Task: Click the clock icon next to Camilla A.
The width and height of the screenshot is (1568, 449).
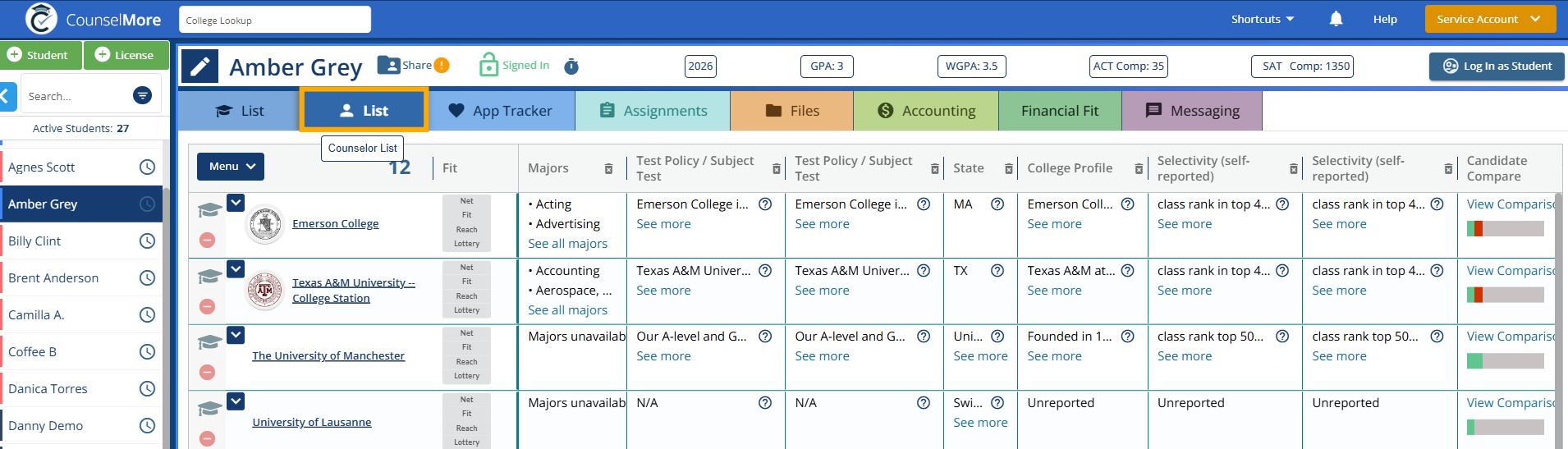Action: (147, 315)
